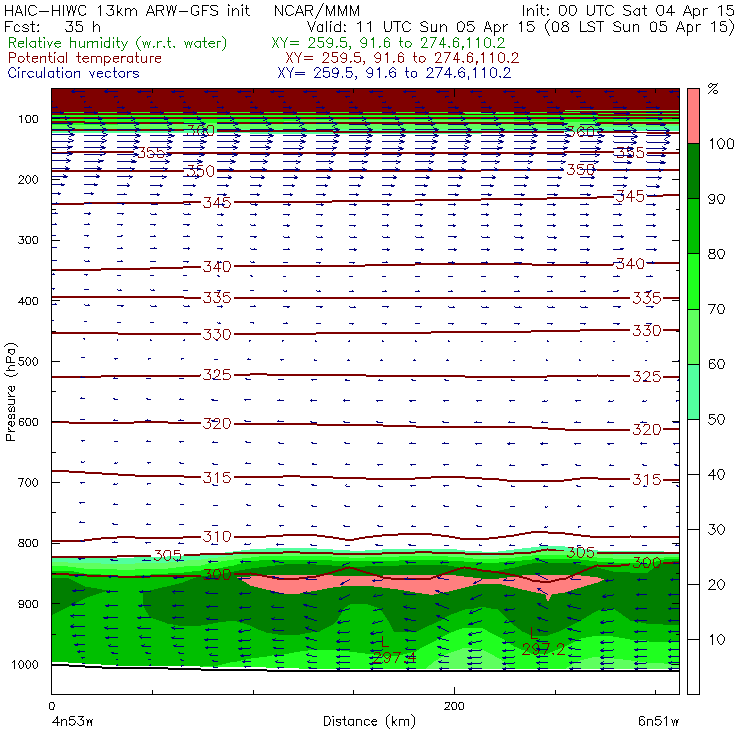This screenshot has height=740, width=740.
Task: Click the '10' colorbar scale label
Action: (x=716, y=639)
